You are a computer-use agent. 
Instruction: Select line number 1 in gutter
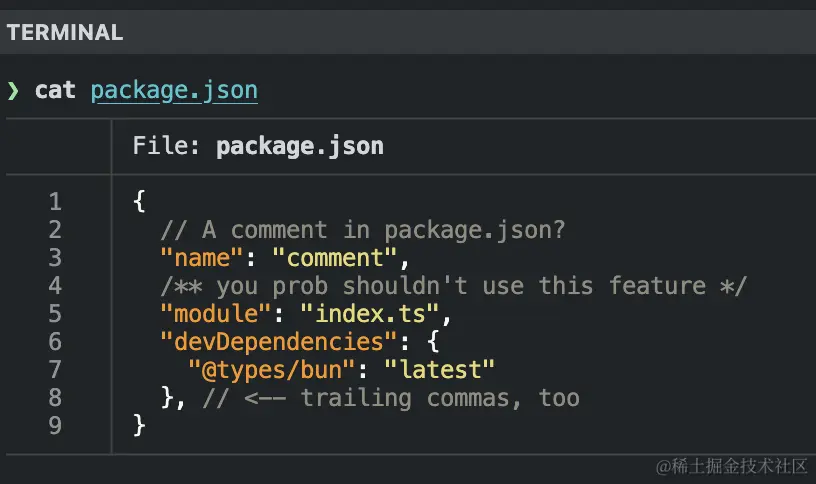coord(55,201)
